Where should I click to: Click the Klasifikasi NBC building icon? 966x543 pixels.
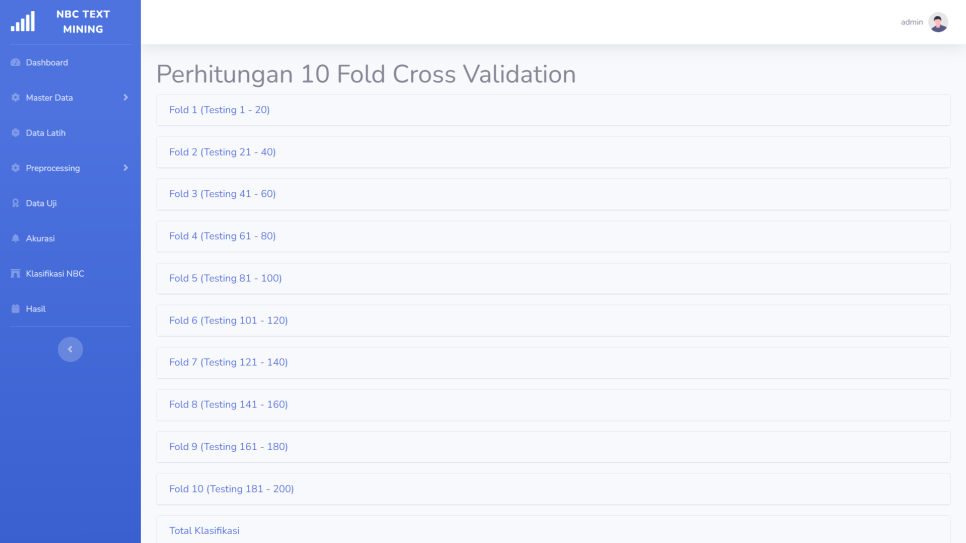pyautogui.click(x=15, y=273)
